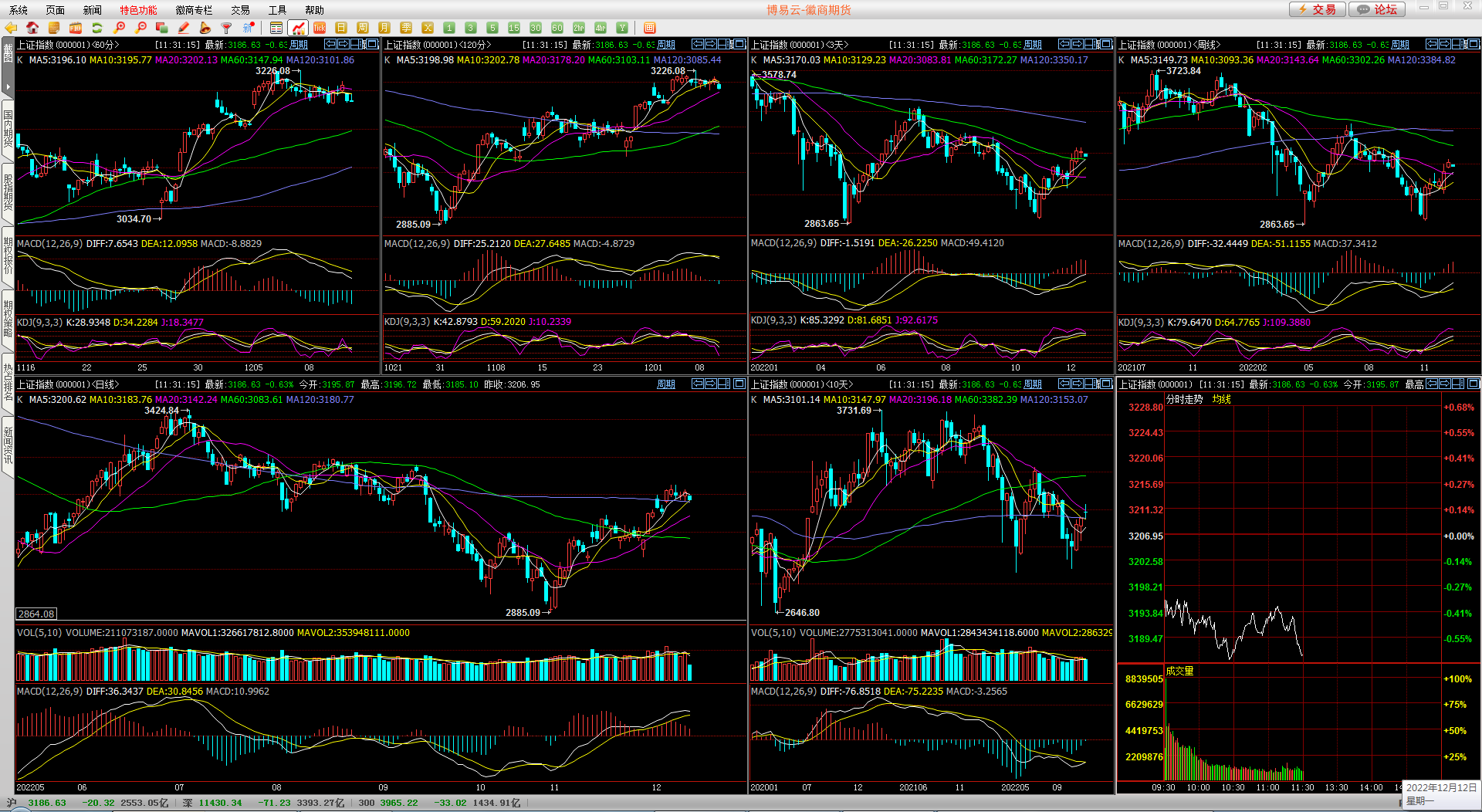Maximize the 日线 chart panel
This screenshot has height=812, width=1482.
pos(739,384)
